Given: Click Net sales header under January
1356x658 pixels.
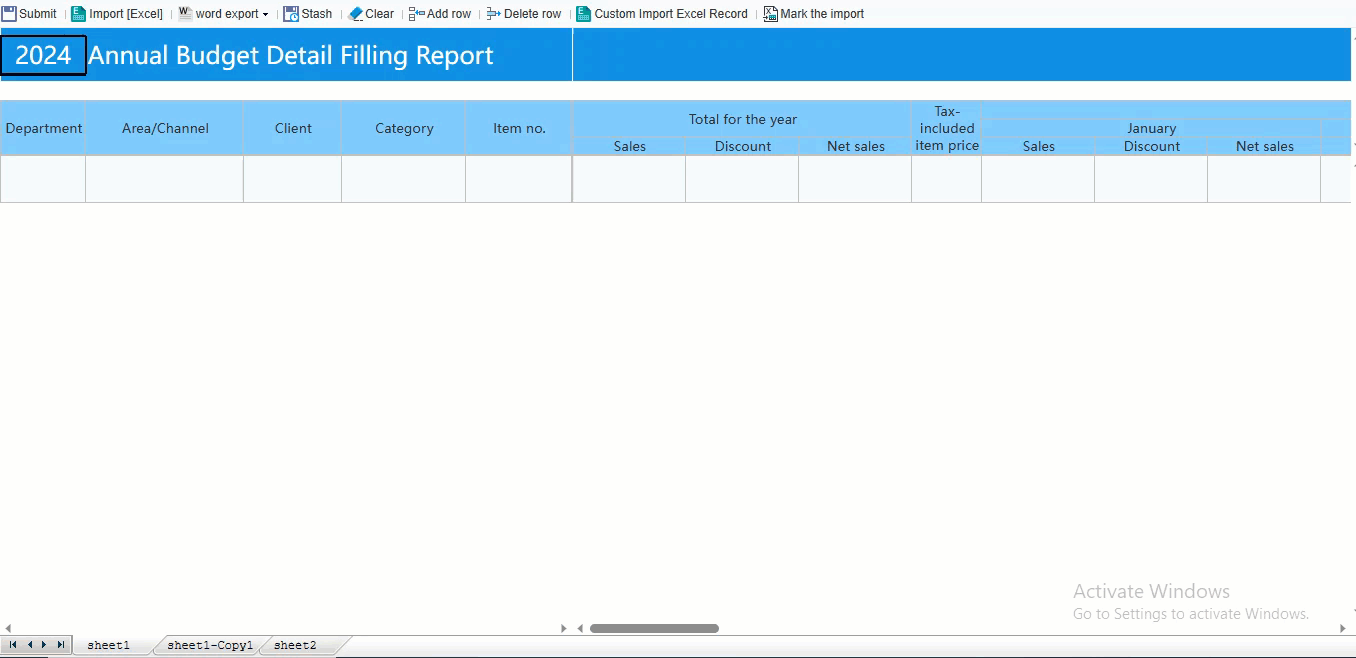Looking at the screenshot, I should pyautogui.click(x=1264, y=146).
